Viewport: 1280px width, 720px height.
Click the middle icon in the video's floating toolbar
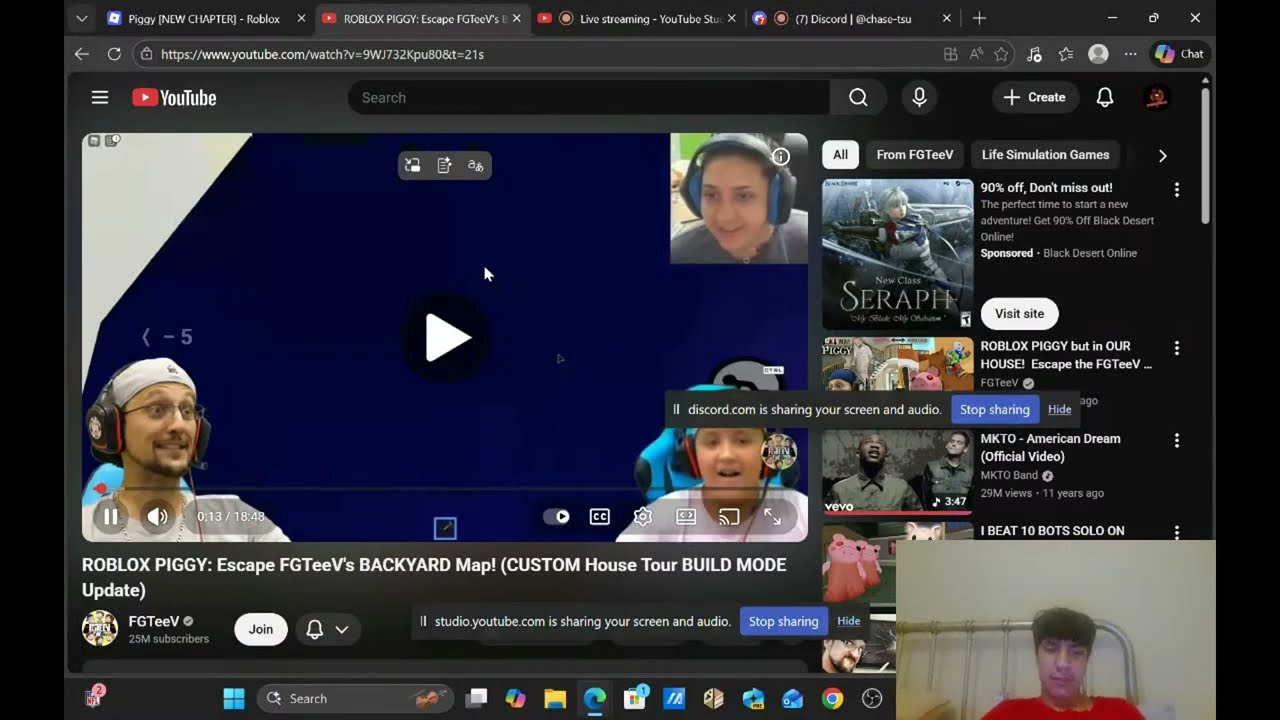pyautogui.click(x=444, y=166)
